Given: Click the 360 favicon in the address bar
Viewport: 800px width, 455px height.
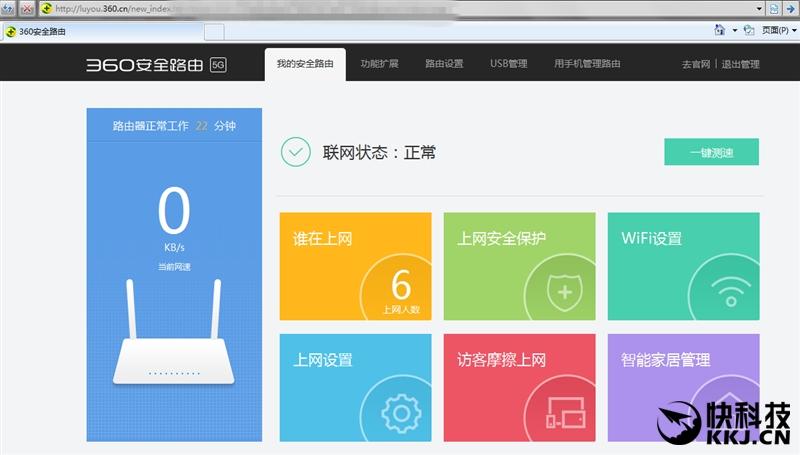Looking at the screenshot, I should [x=46, y=8].
